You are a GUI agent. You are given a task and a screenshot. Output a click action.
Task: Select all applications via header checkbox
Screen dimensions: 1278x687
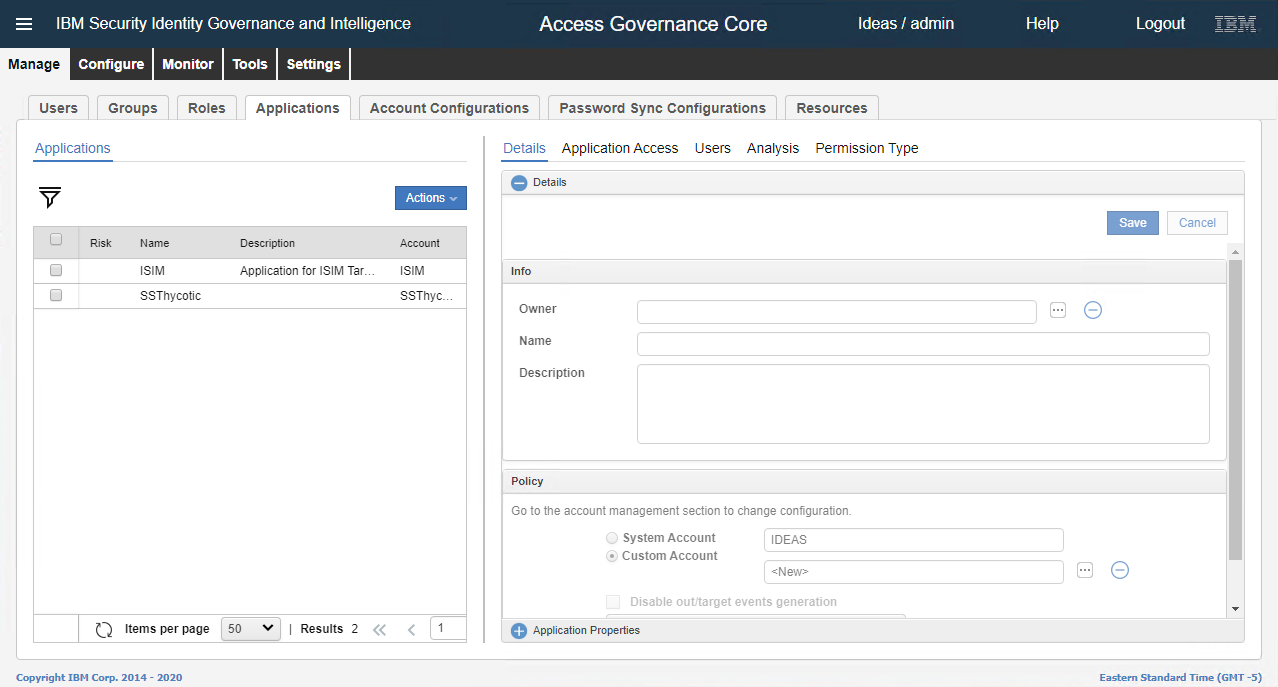55,240
